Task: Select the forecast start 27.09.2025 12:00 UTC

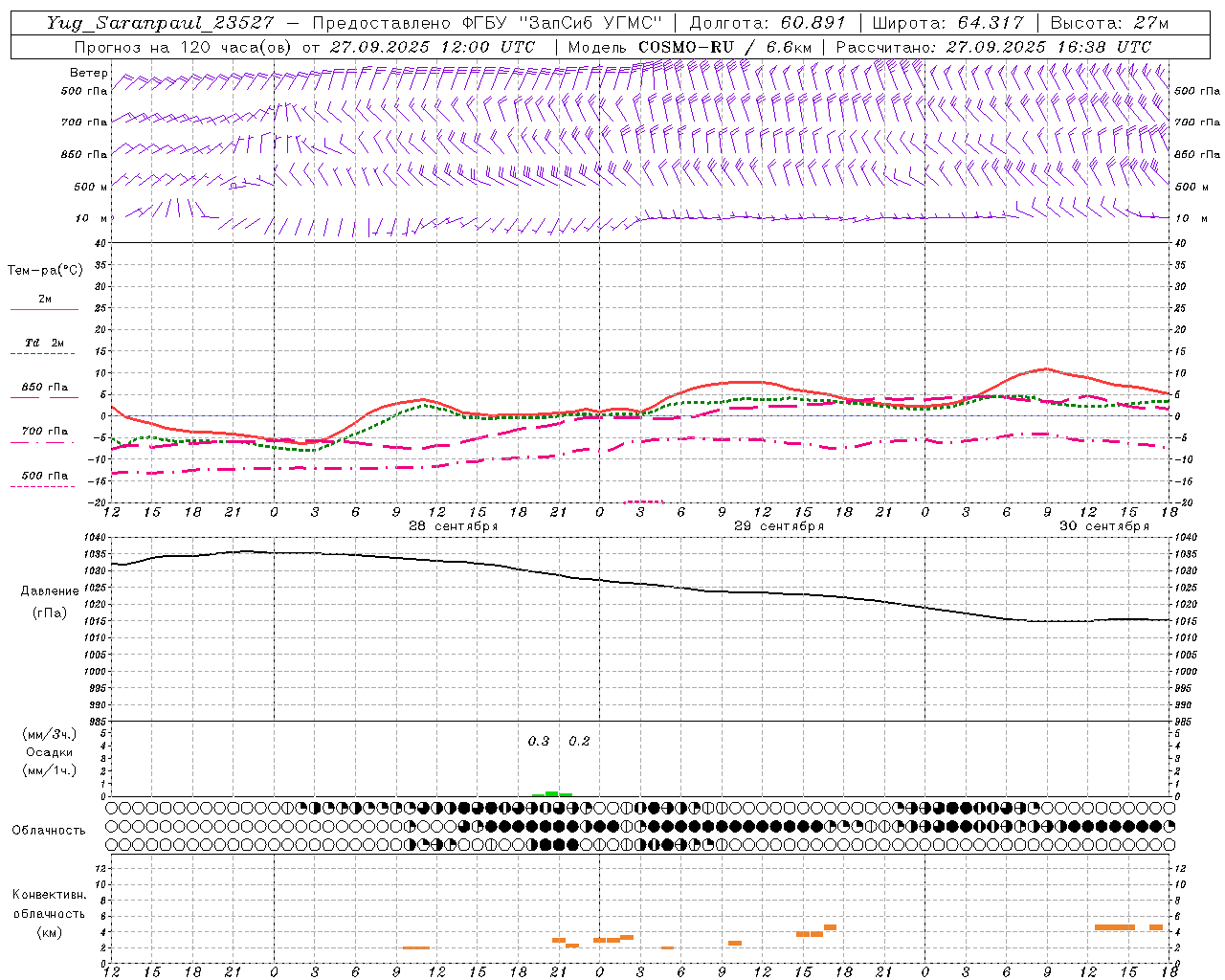Action: coord(432,47)
